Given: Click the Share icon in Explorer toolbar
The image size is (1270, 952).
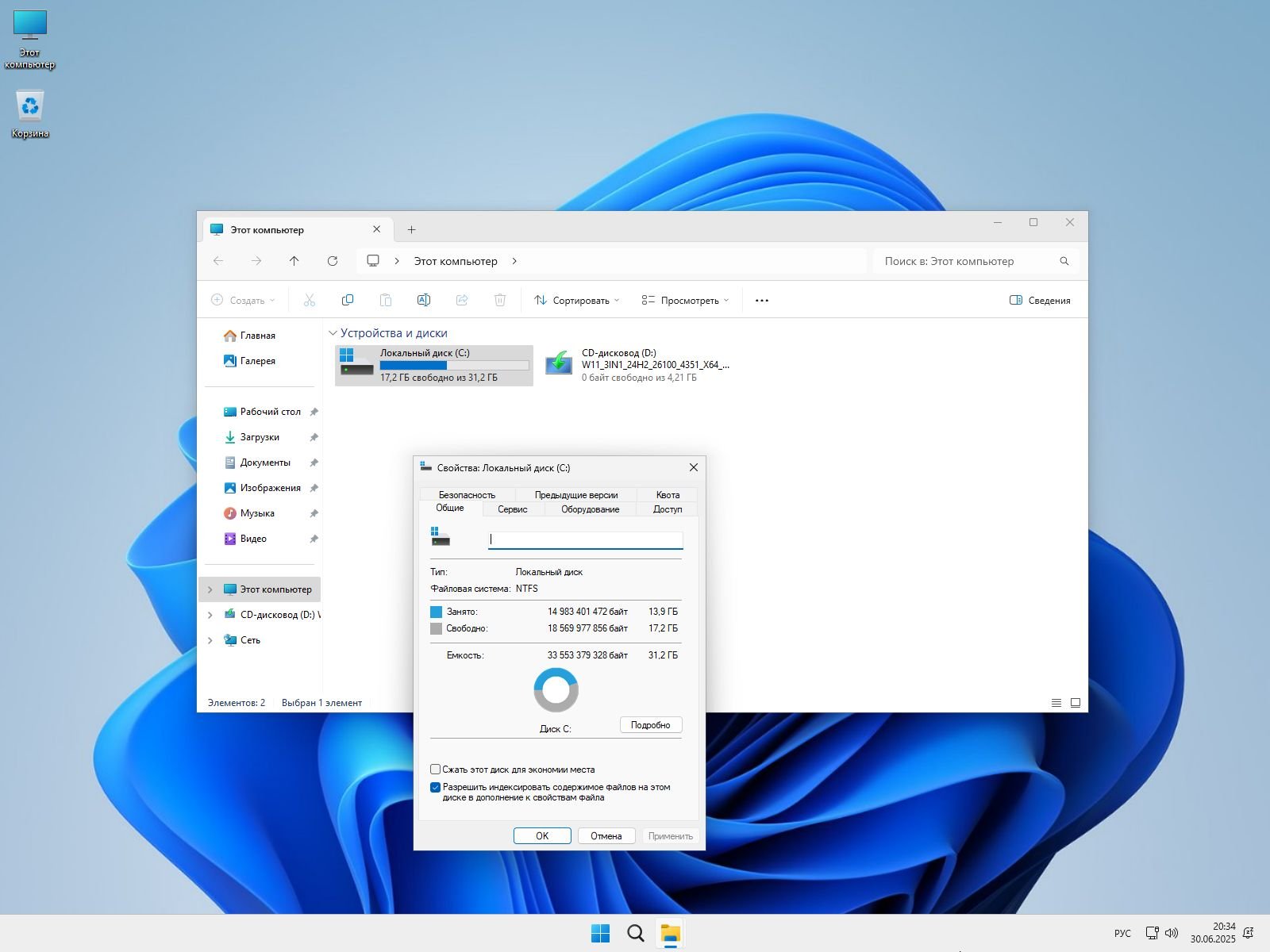Looking at the screenshot, I should (462, 300).
